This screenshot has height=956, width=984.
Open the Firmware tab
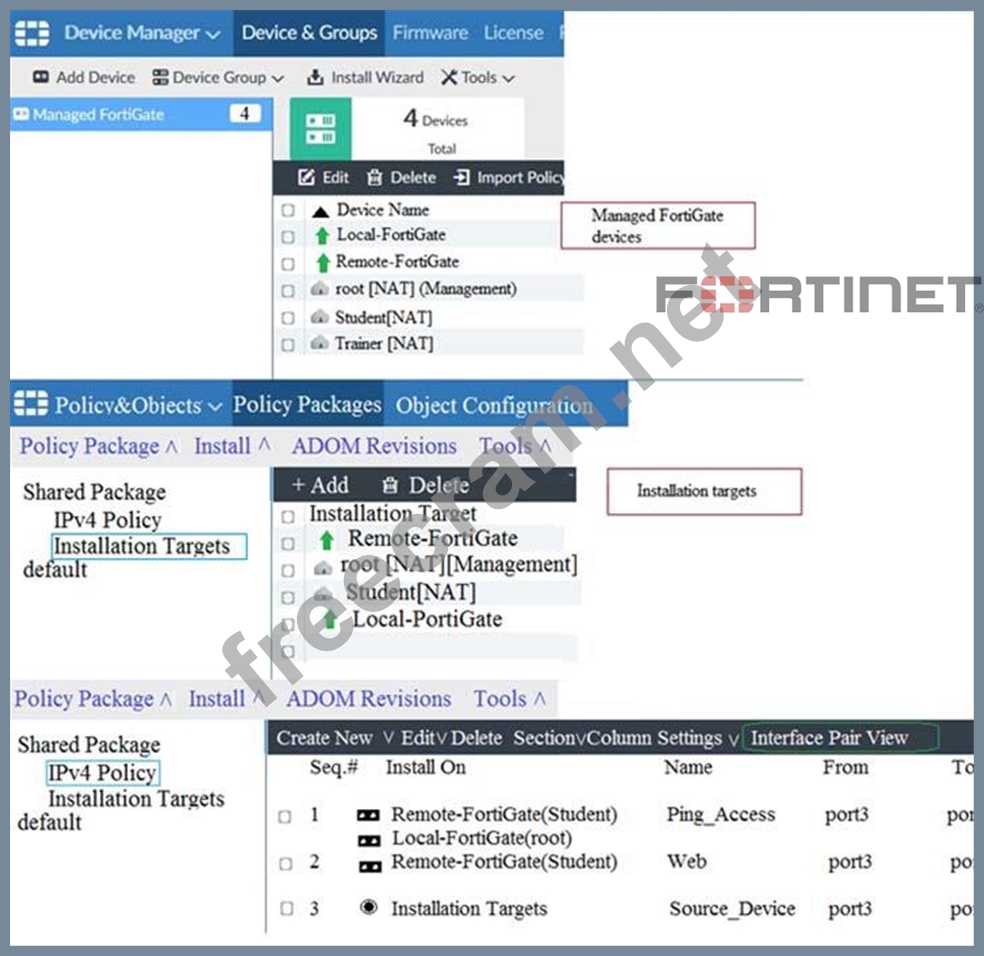click(x=430, y=33)
